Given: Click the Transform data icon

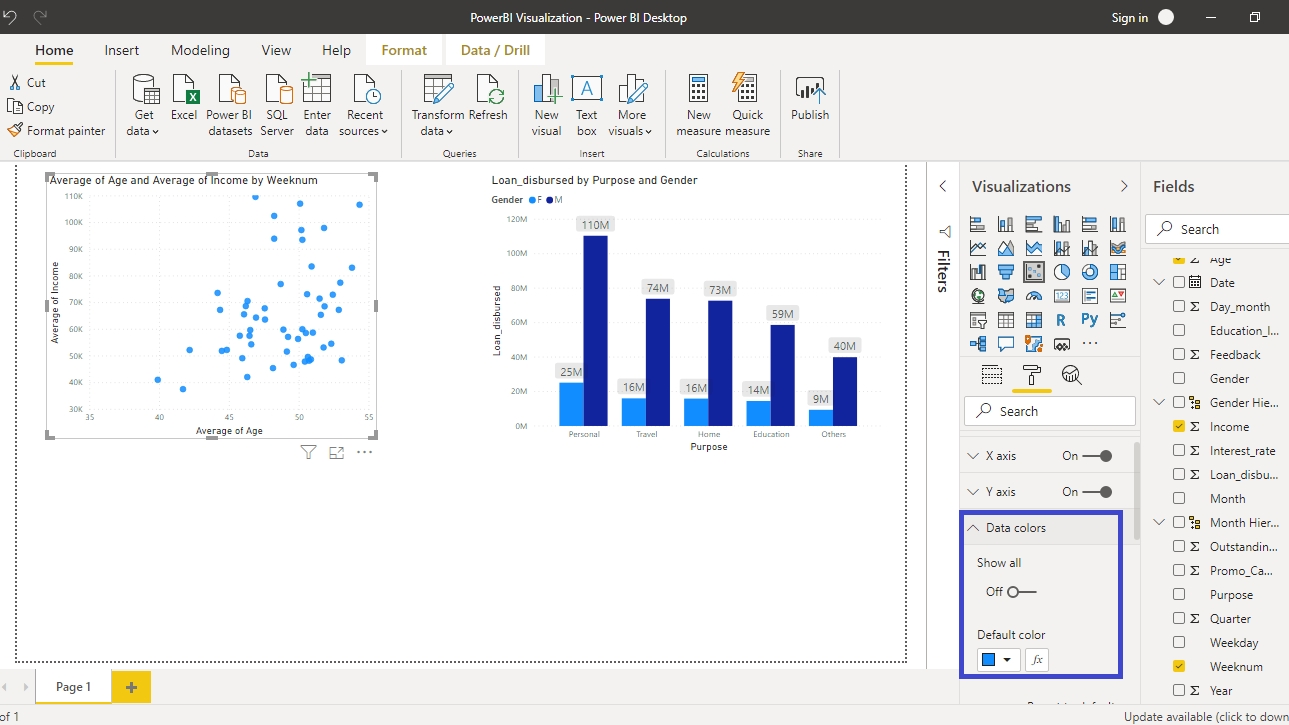Looking at the screenshot, I should click(x=437, y=91).
